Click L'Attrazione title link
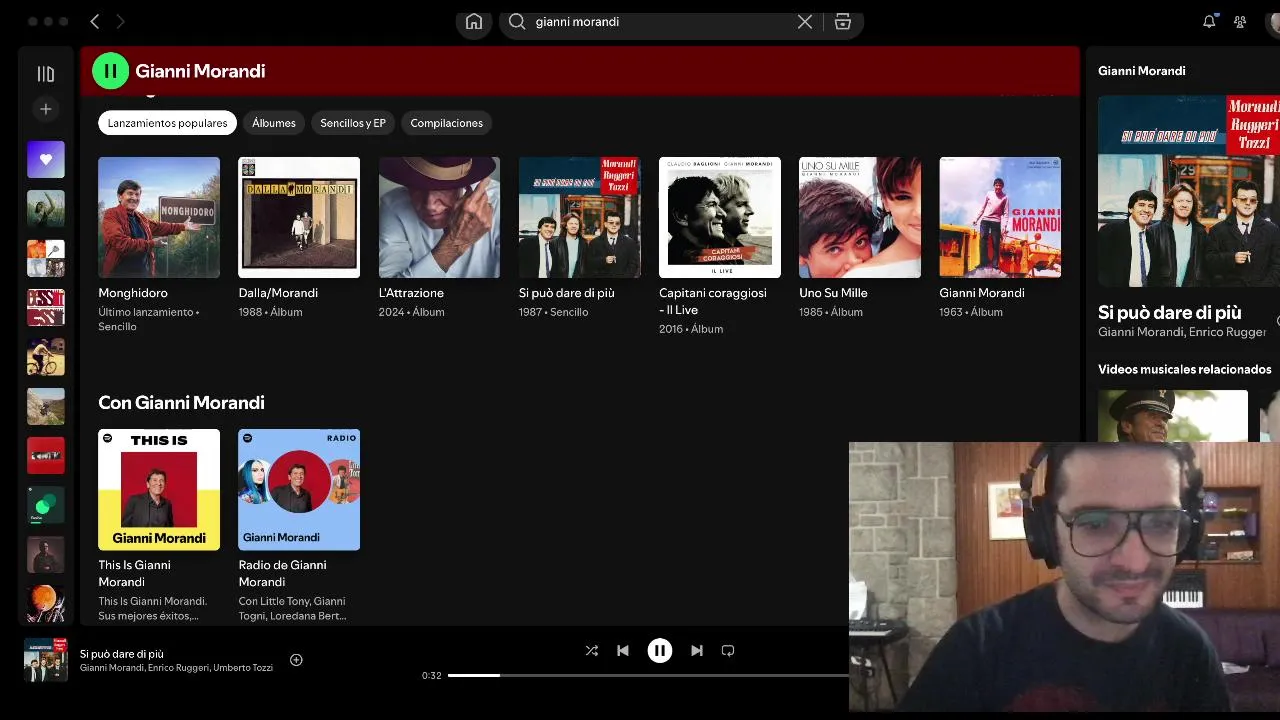 [411, 293]
